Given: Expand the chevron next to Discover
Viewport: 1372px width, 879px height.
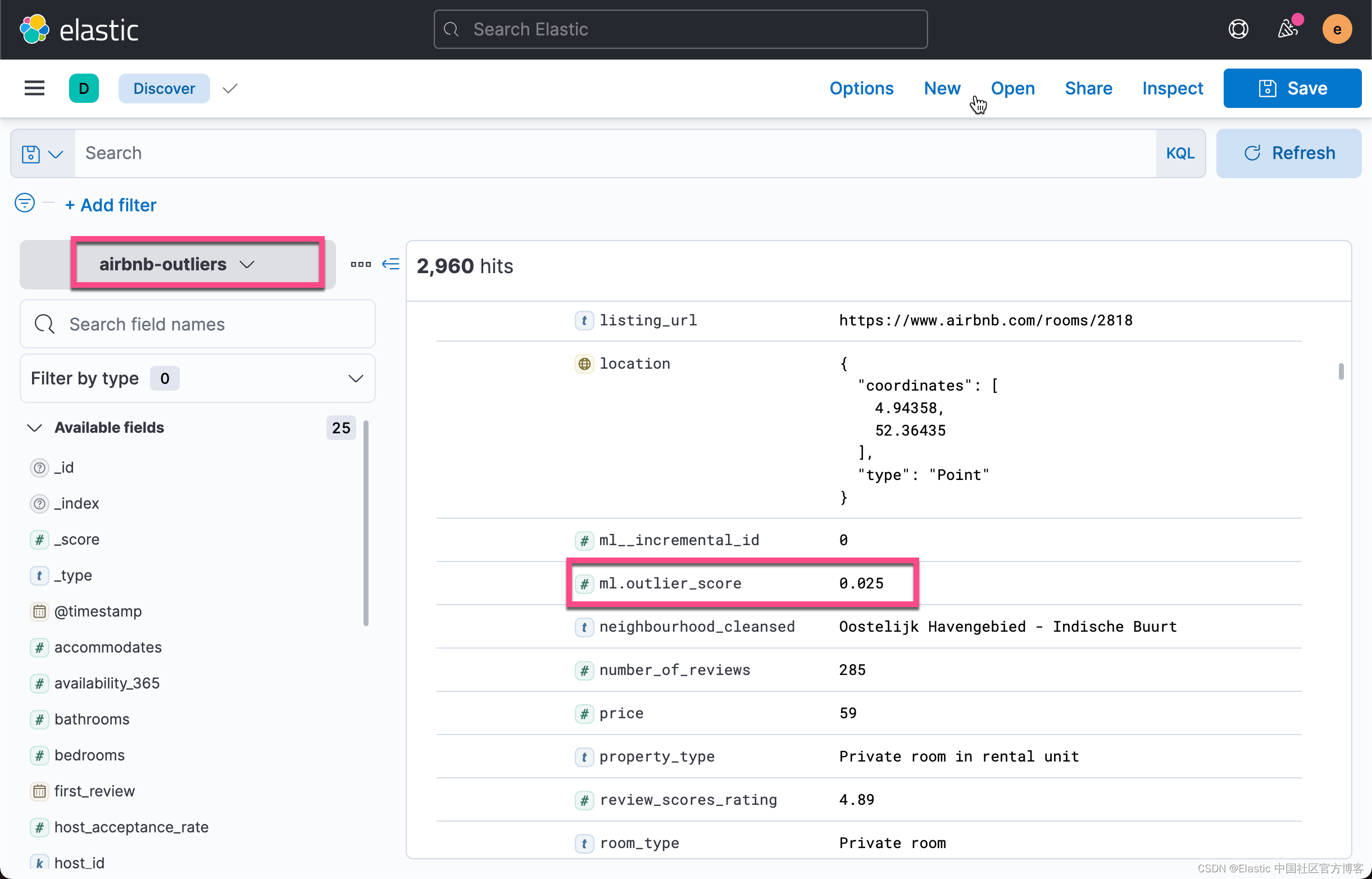Looking at the screenshot, I should 230,88.
